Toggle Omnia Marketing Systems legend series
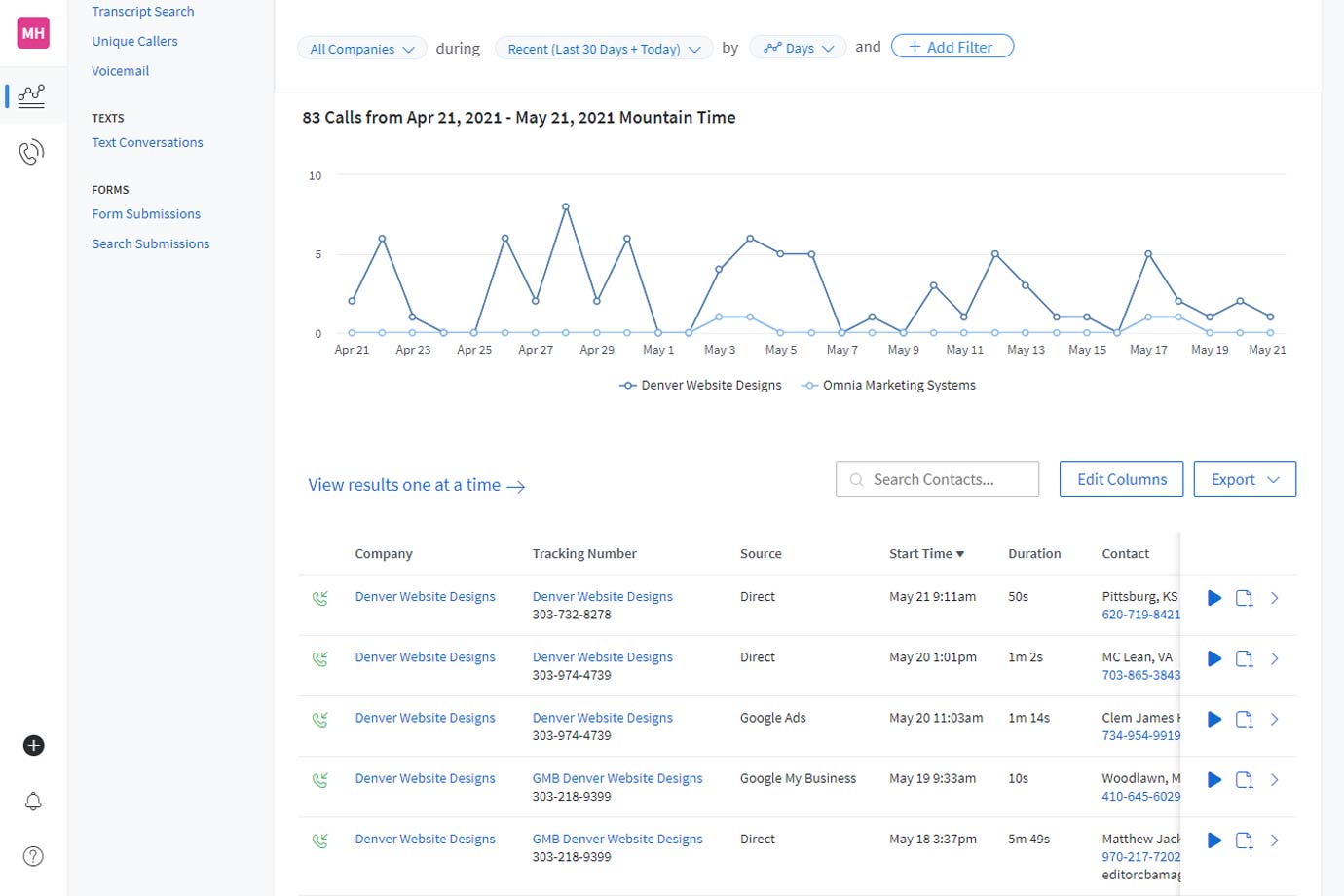This screenshot has width=1344, height=896. pos(888,385)
